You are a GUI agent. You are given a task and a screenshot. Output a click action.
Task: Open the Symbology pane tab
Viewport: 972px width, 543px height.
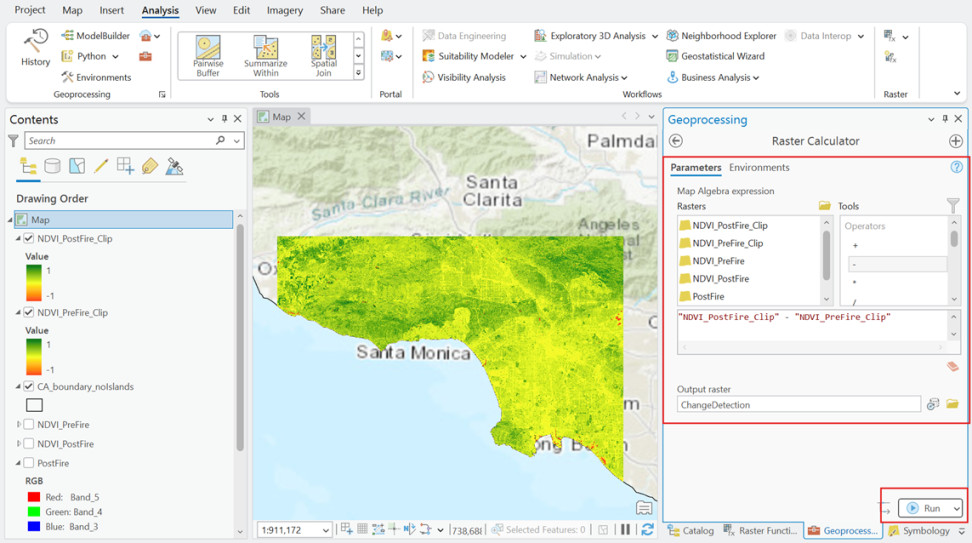tap(919, 531)
